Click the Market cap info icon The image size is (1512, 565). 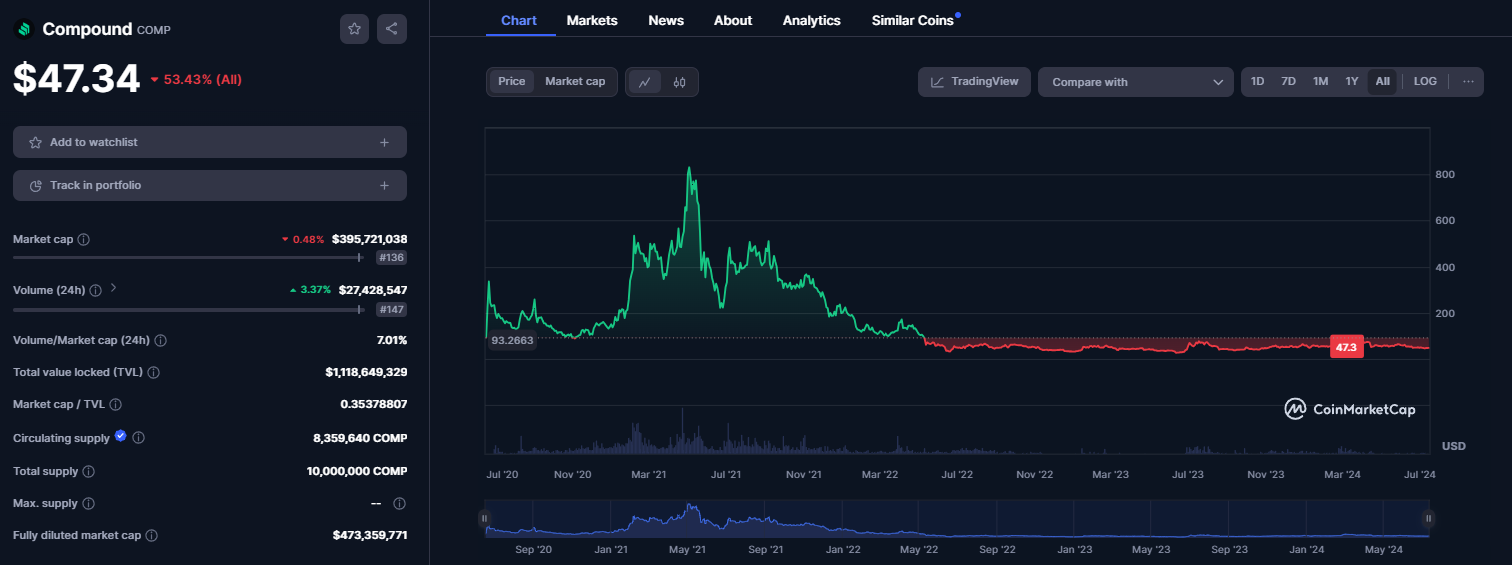pos(84,240)
